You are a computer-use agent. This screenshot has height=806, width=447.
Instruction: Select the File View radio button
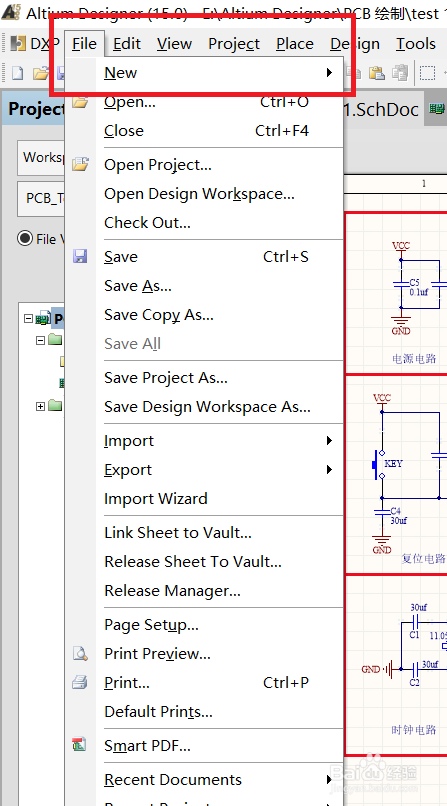click(25, 239)
